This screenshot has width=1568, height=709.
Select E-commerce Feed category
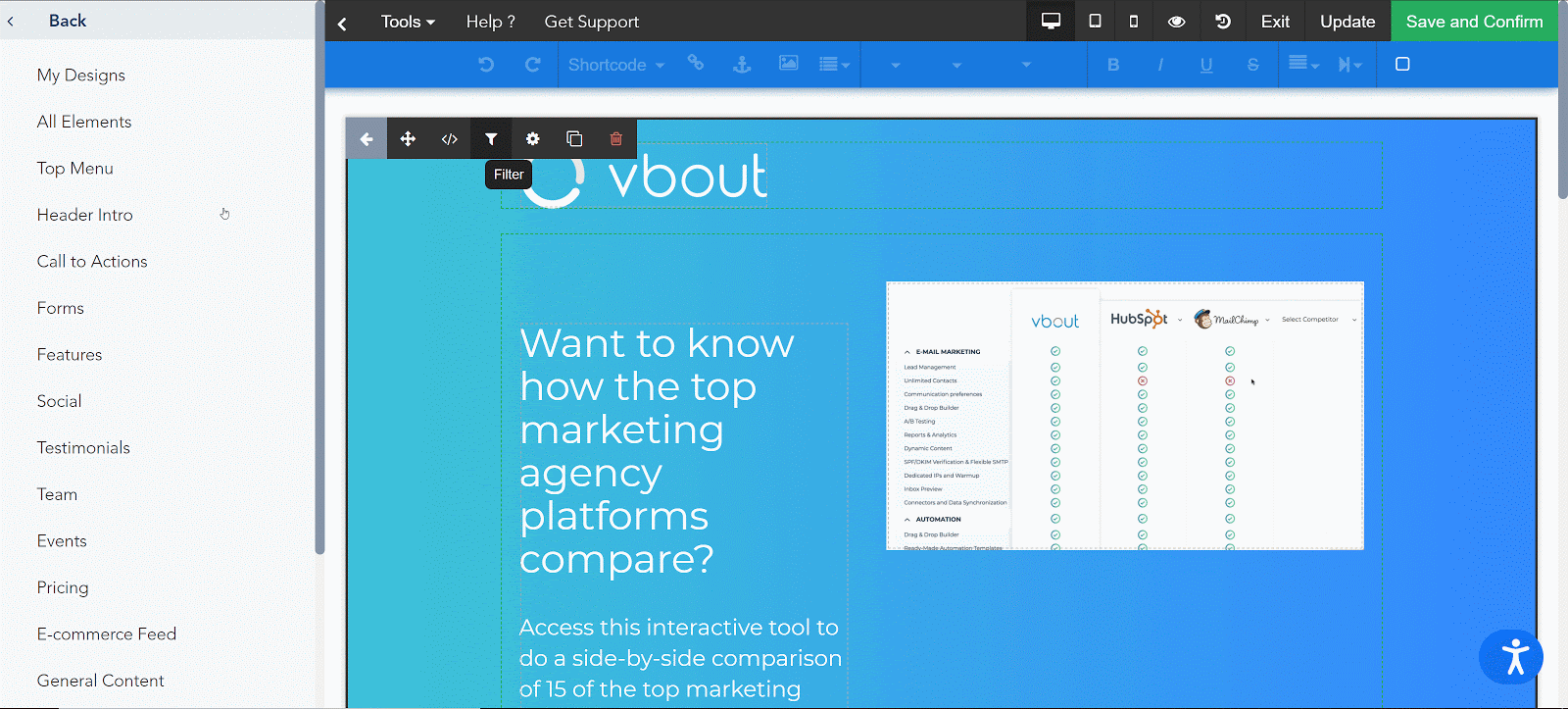107,634
